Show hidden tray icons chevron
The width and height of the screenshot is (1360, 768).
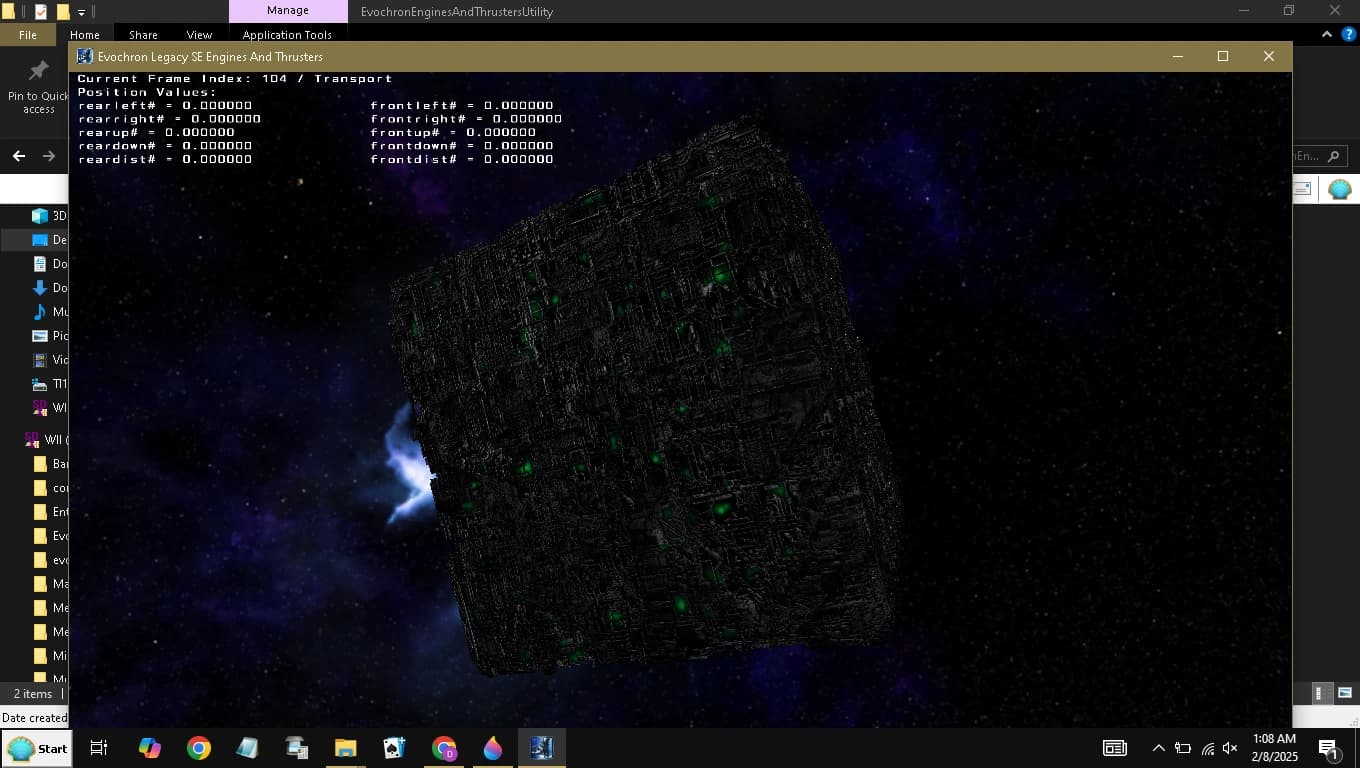click(x=1158, y=748)
